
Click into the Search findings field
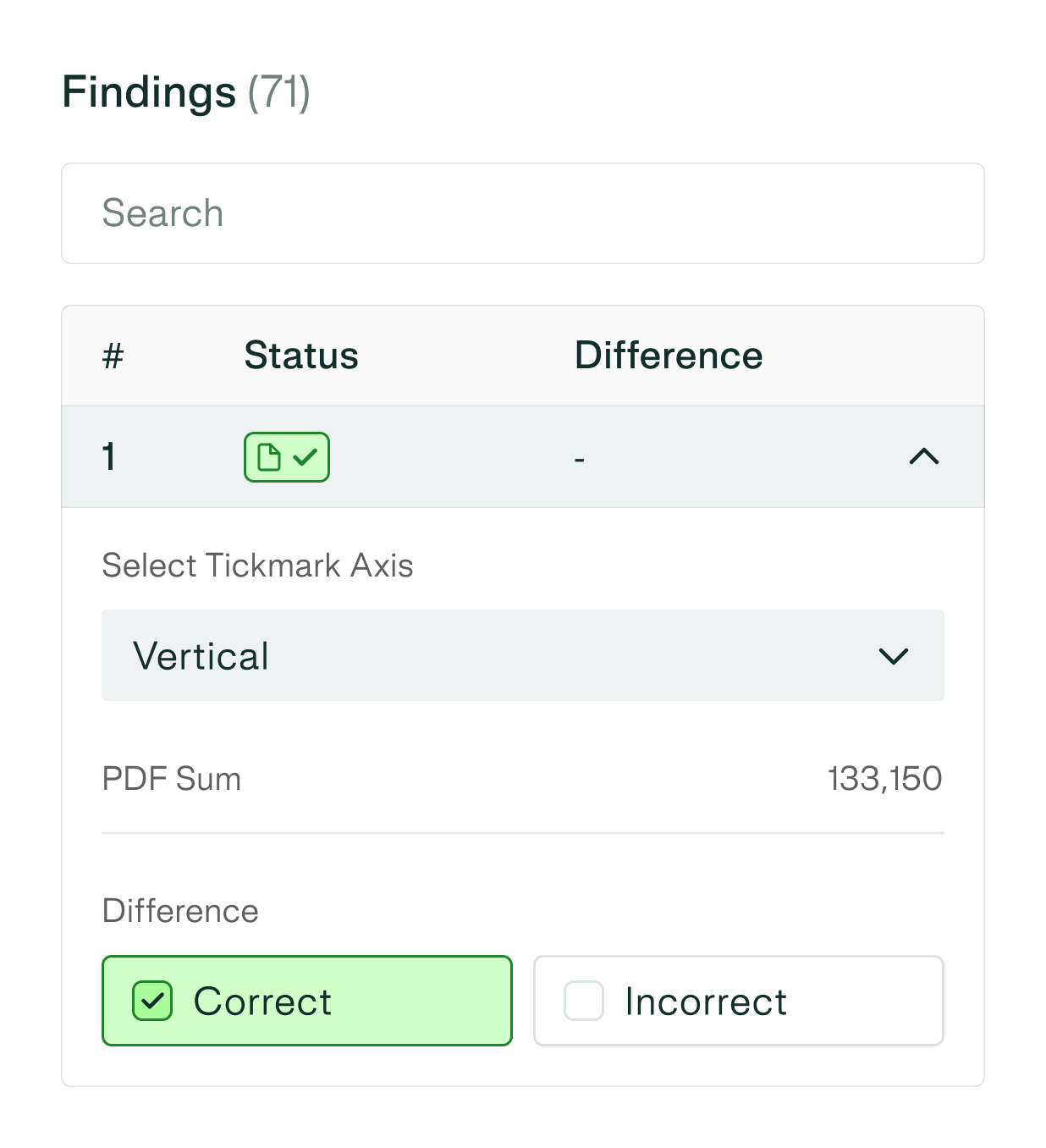[522, 213]
